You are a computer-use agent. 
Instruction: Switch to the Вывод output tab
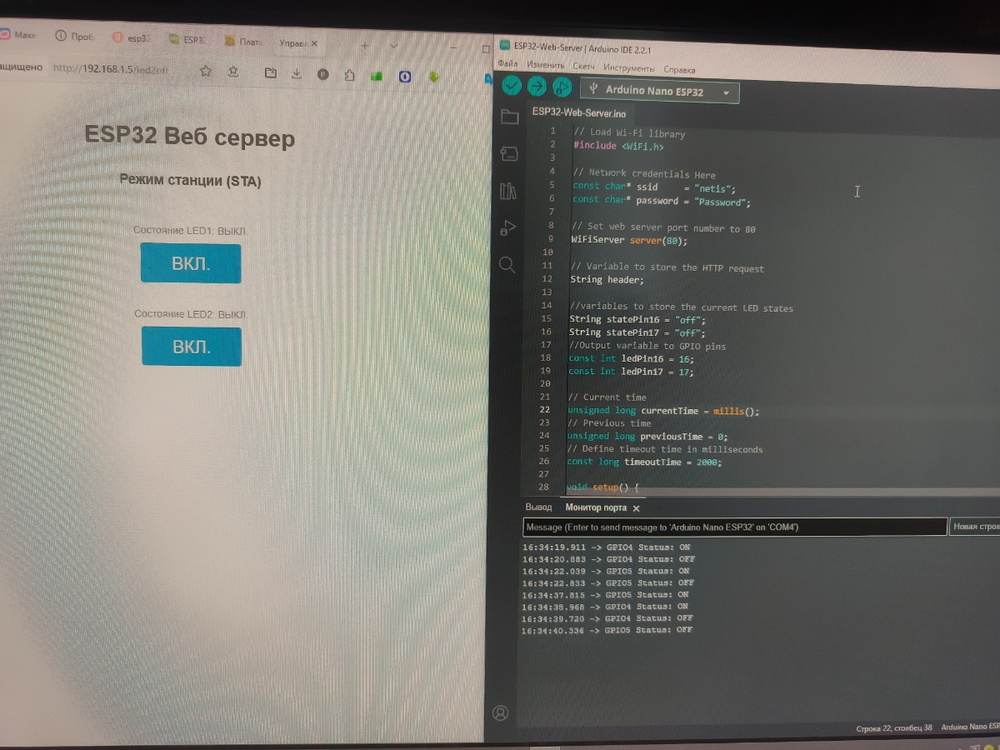[540, 507]
